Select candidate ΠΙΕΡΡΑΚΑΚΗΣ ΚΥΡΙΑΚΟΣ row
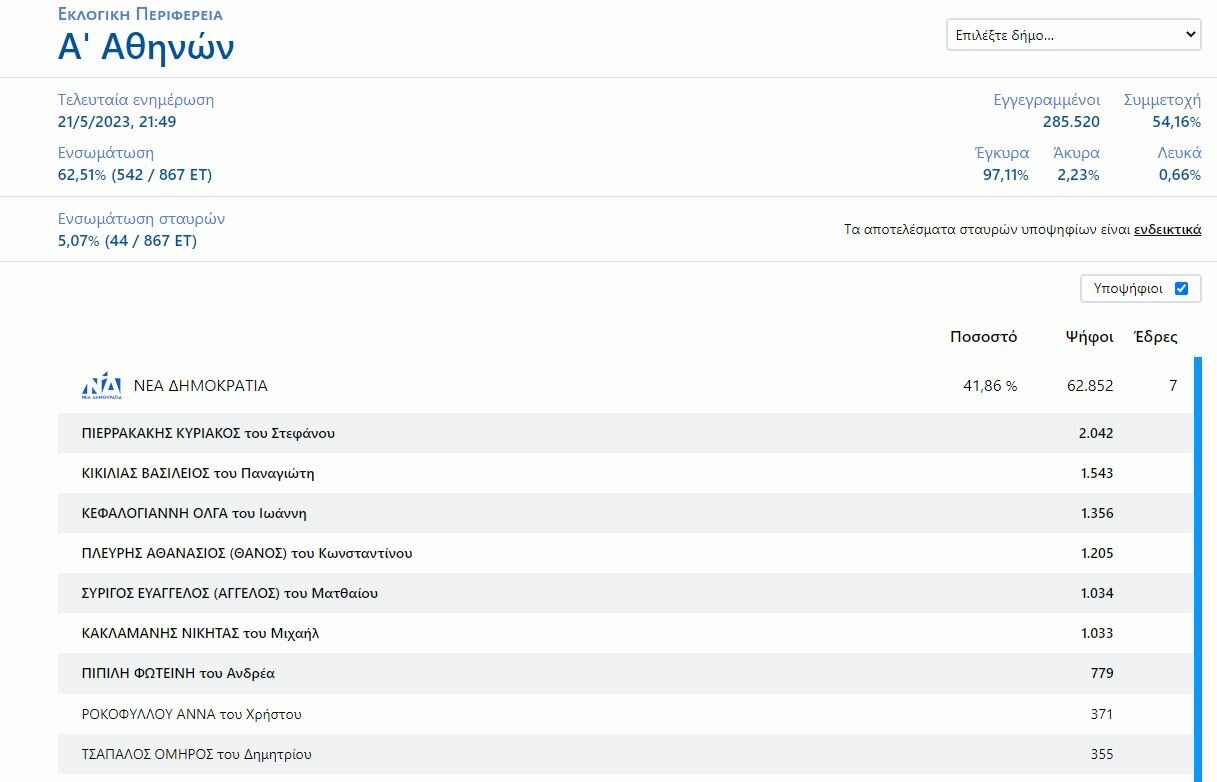This screenshot has height=782, width=1217. pos(208,433)
